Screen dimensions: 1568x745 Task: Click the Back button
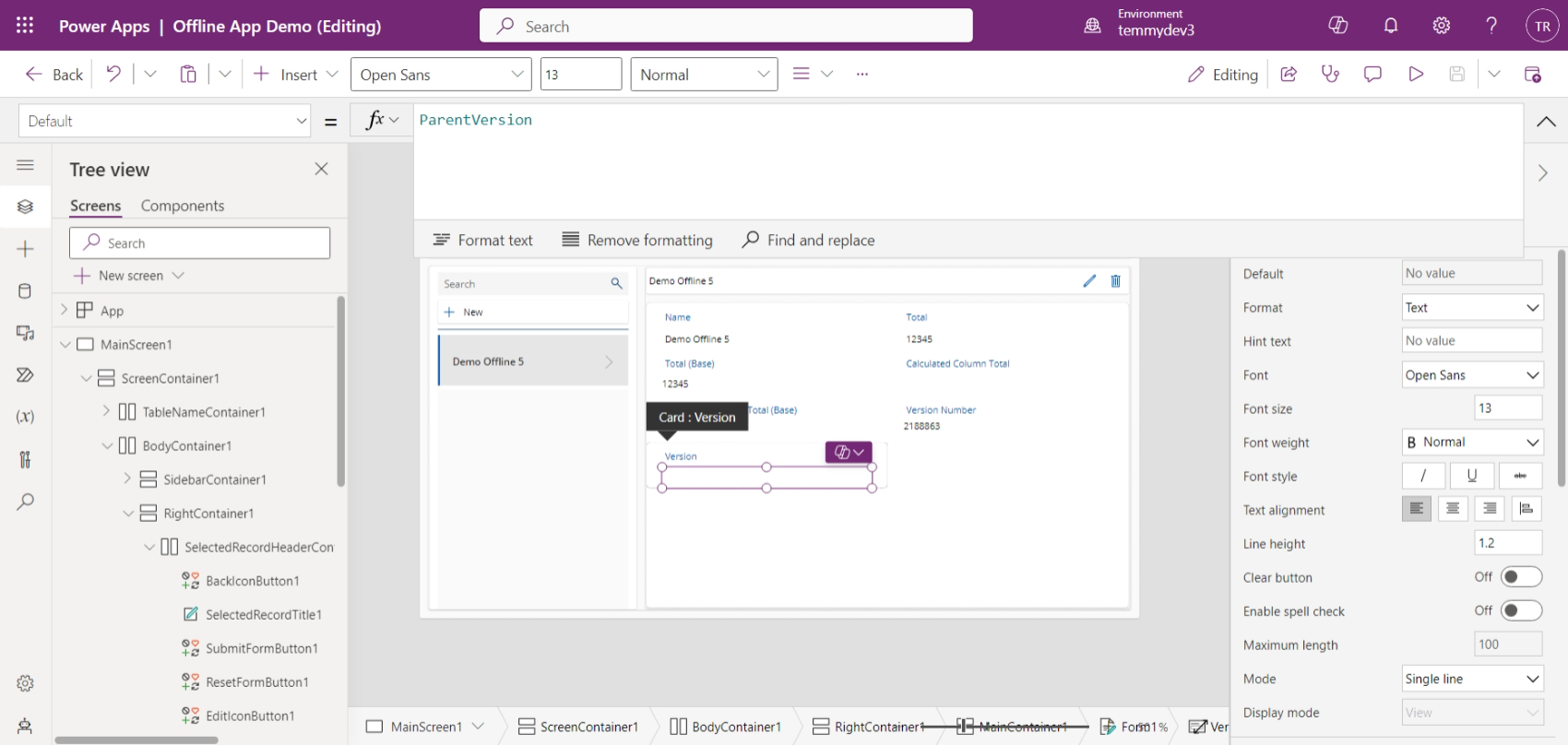(54, 75)
